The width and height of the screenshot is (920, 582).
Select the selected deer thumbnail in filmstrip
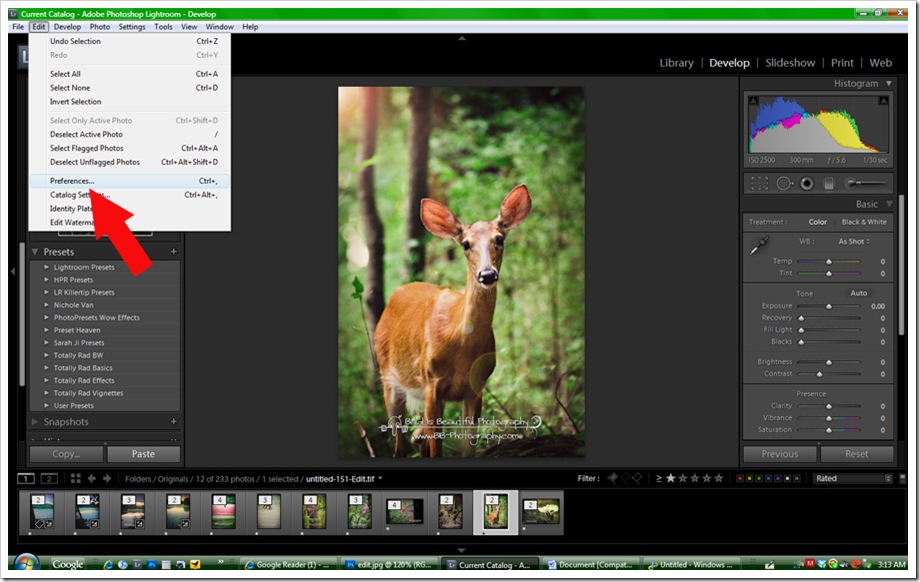(495, 512)
